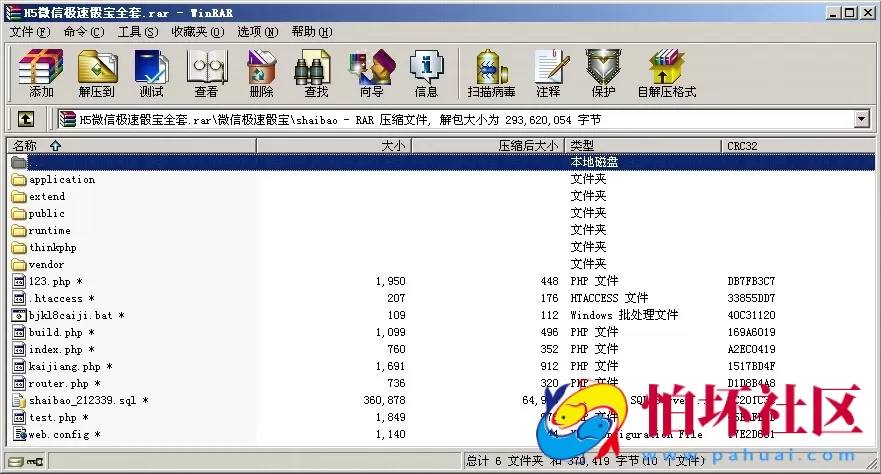Click the 'HTACCESS 文件' type cell
The image size is (881, 474).
click(x=609, y=298)
